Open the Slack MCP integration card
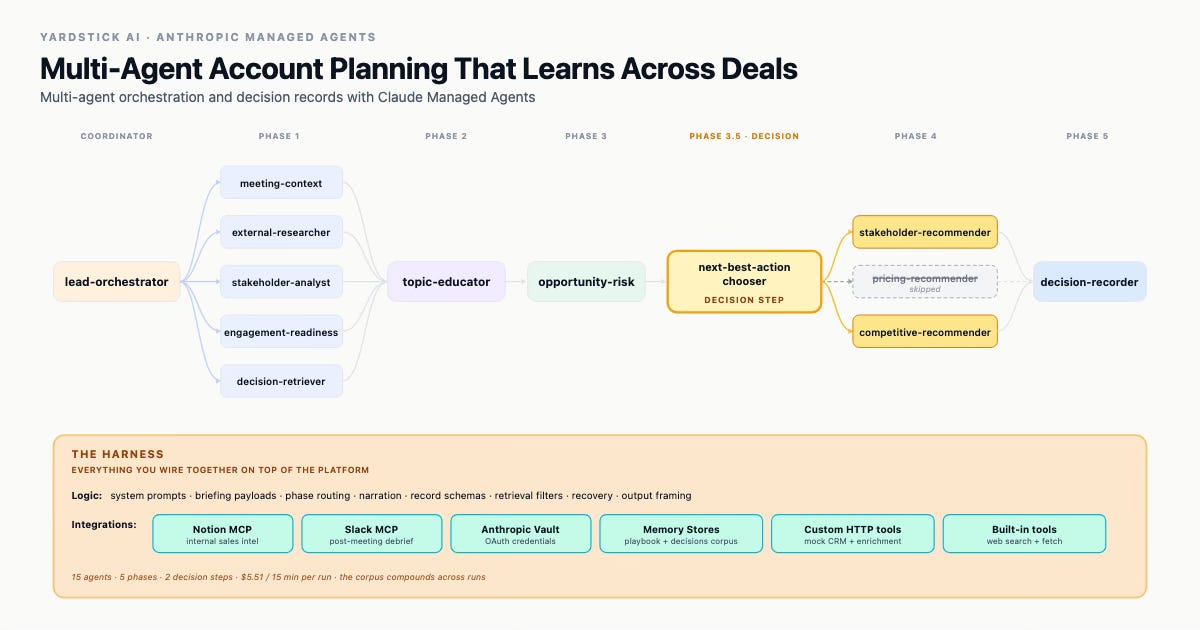This screenshot has height=630, width=1200. 372,534
